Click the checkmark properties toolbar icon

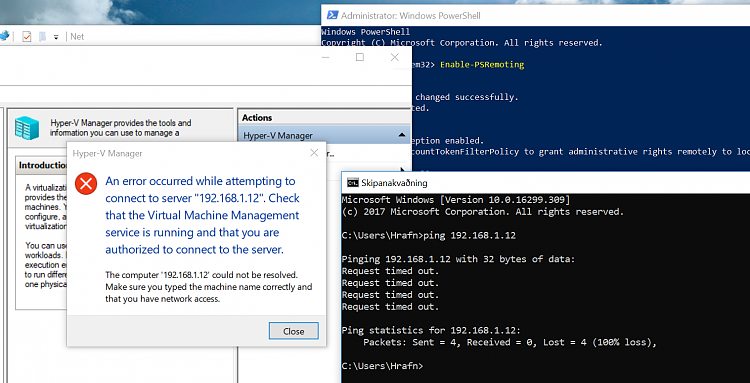click(27, 36)
